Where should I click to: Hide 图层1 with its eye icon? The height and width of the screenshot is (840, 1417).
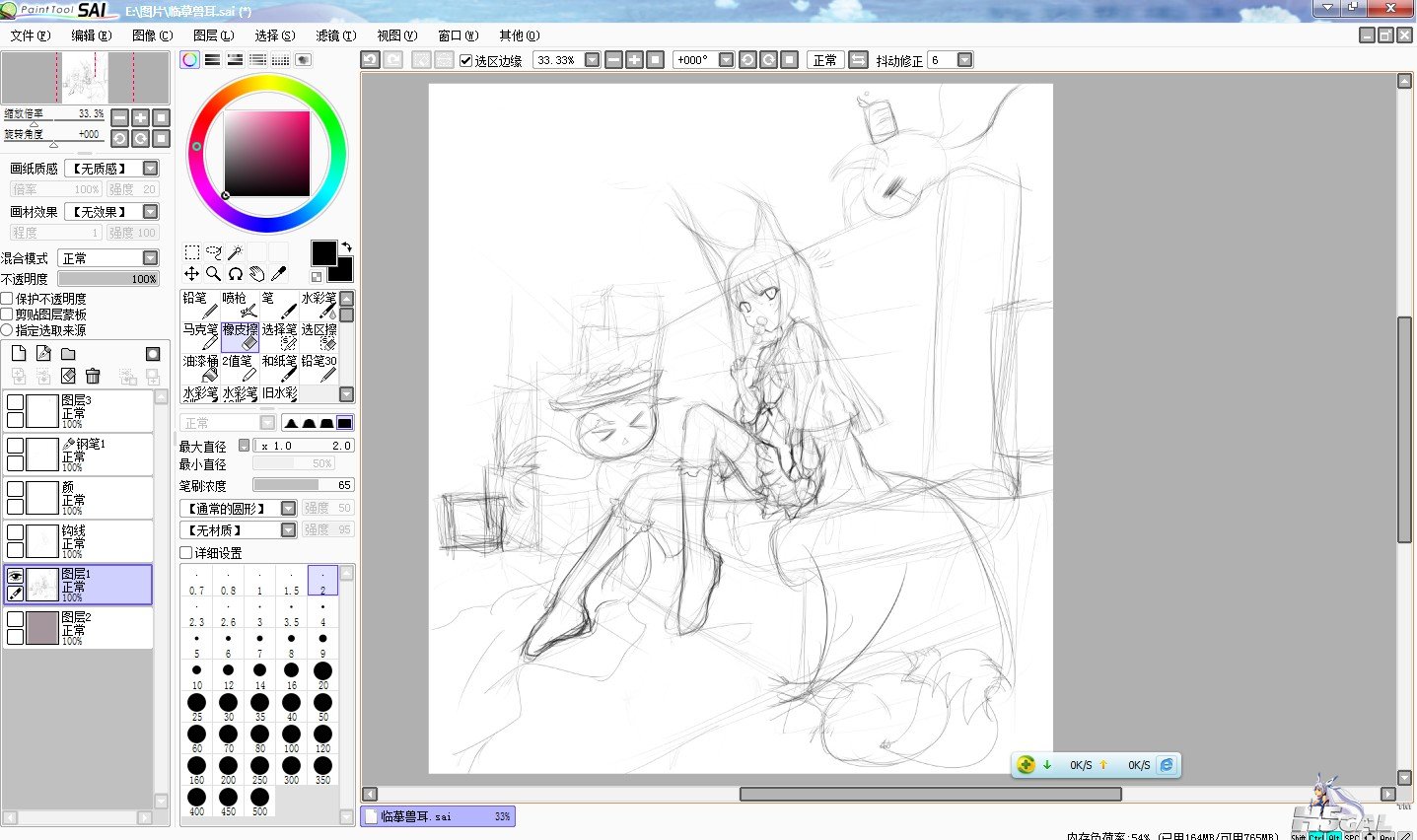[x=15, y=576]
